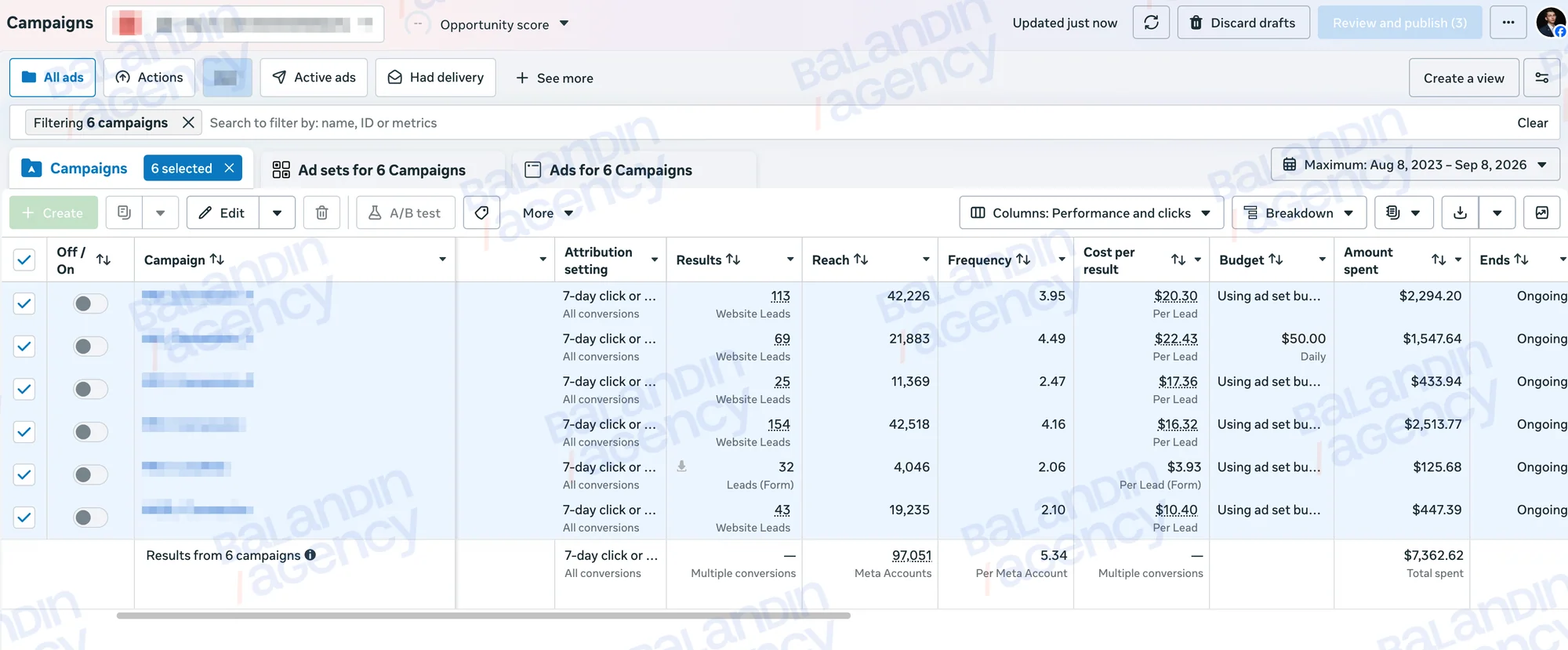
Task: Click the tag label icon
Action: [481, 212]
